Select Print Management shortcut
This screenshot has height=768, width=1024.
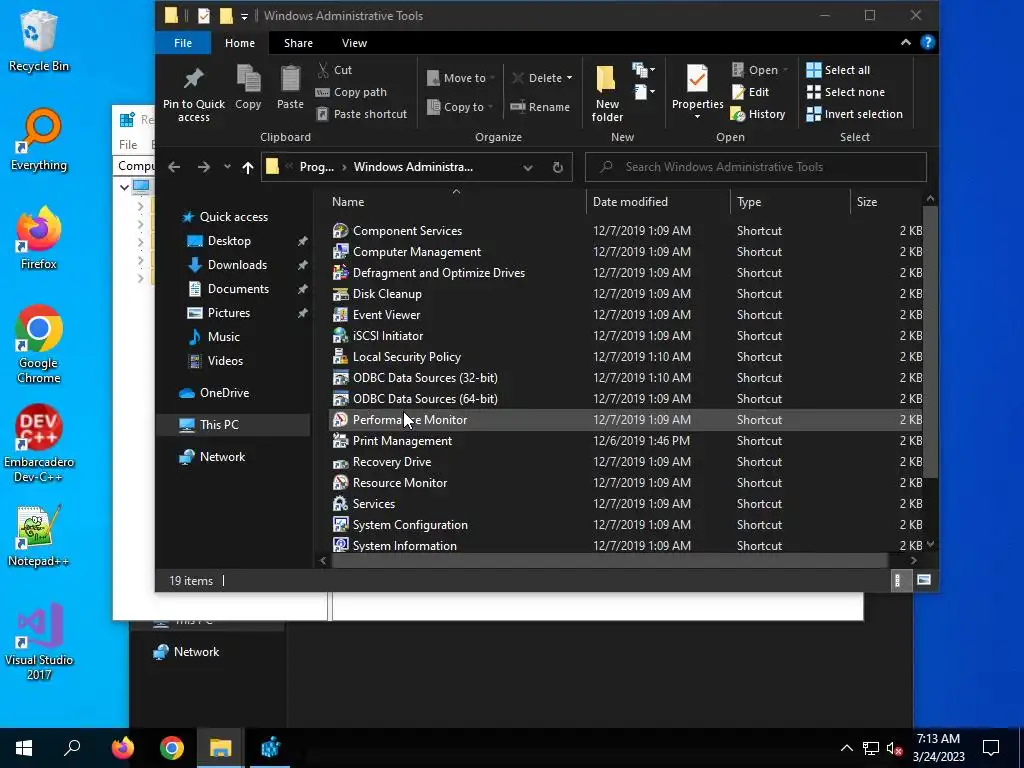coord(626,441)
